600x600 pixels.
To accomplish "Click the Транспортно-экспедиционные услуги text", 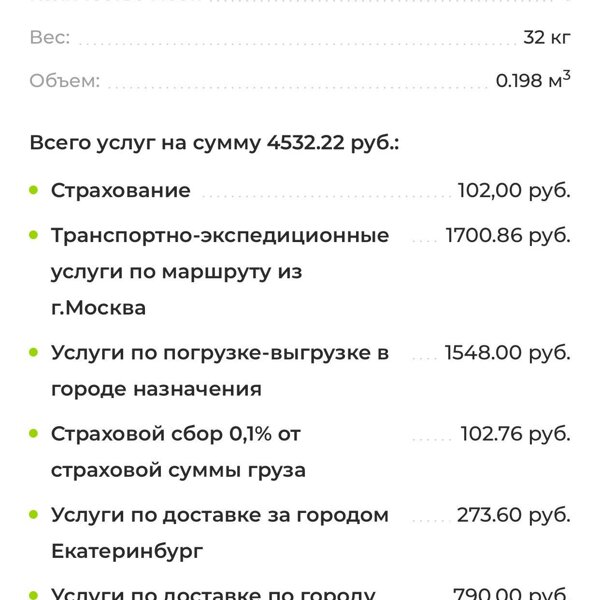I will (220, 272).
